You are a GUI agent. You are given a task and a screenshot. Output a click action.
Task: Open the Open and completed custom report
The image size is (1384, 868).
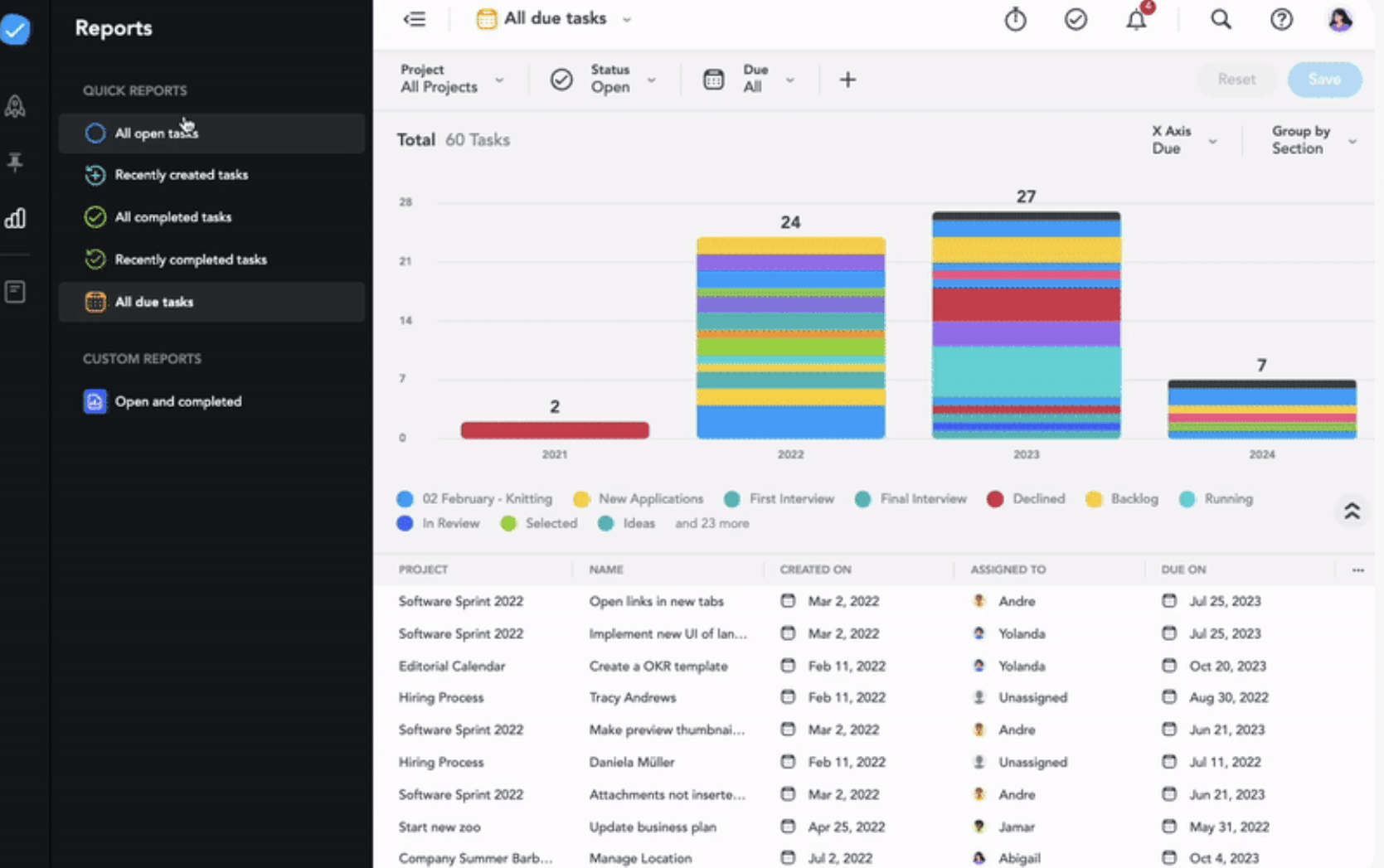coord(178,401)
